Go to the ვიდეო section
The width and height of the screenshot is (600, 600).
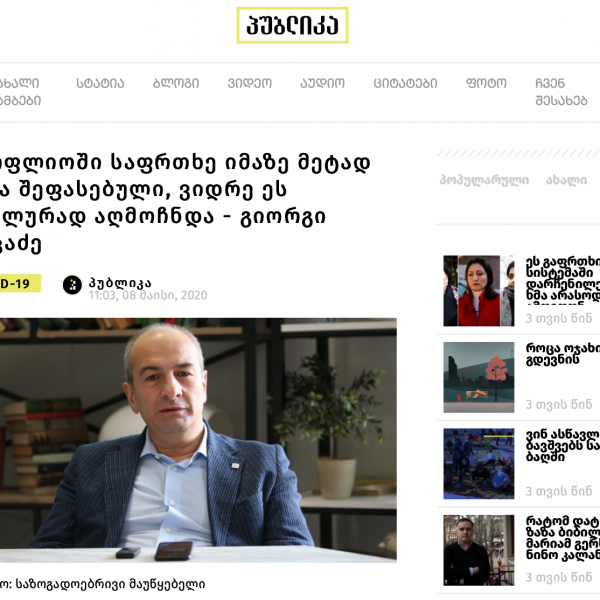pyautogui.click(x=249, y=83)
